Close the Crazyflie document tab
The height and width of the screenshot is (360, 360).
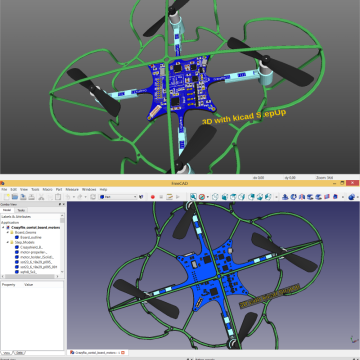pyautogui.click(x=123, y=352)
